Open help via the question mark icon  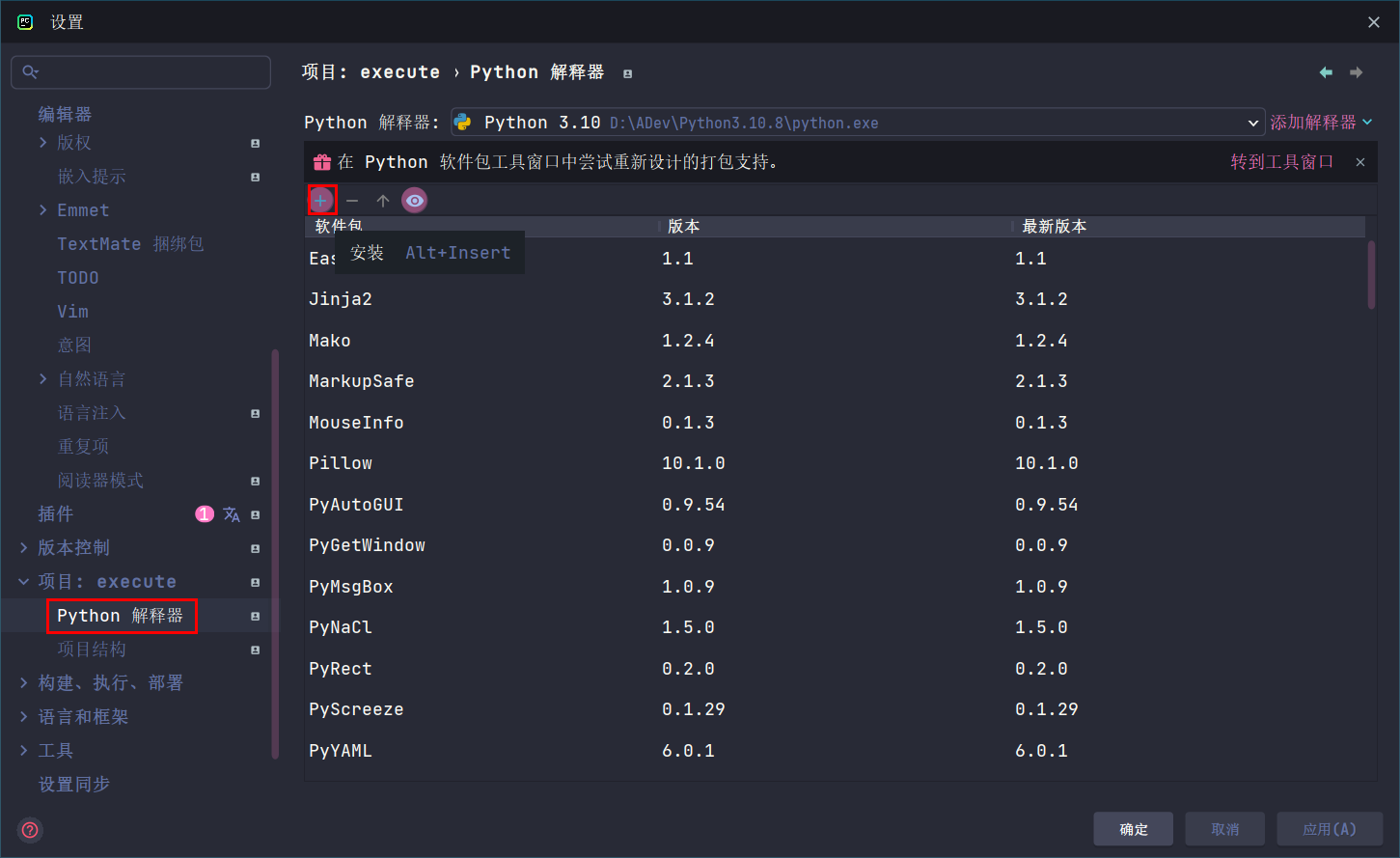(29, 830)
